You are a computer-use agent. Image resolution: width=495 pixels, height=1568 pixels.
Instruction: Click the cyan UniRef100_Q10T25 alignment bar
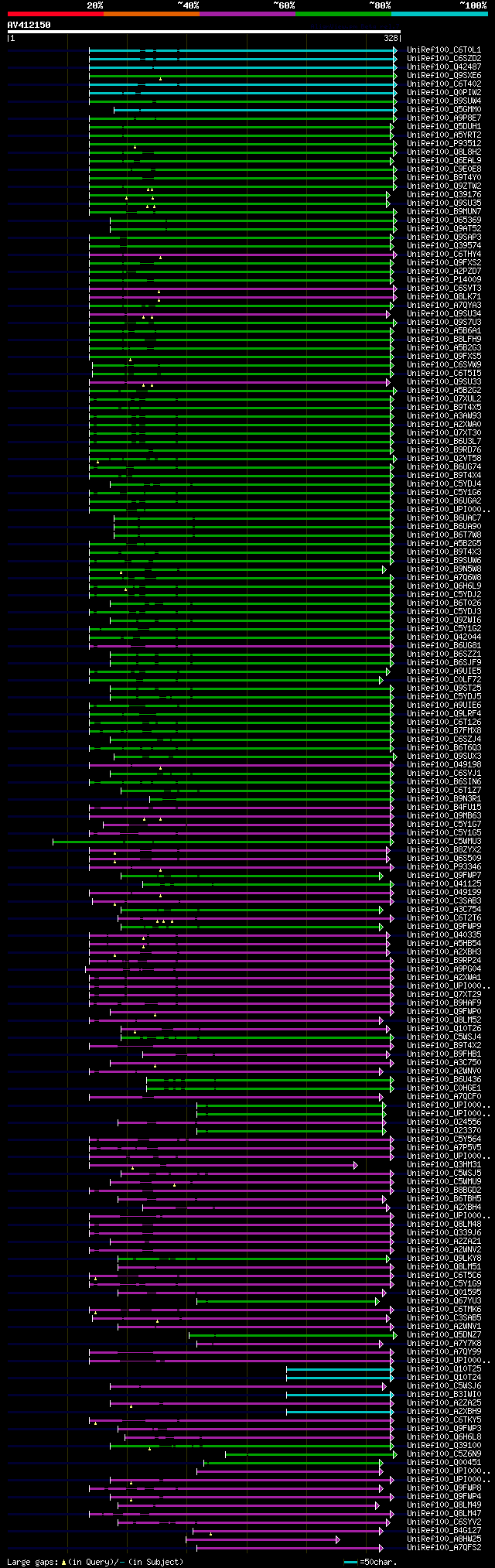(340, 1369)
